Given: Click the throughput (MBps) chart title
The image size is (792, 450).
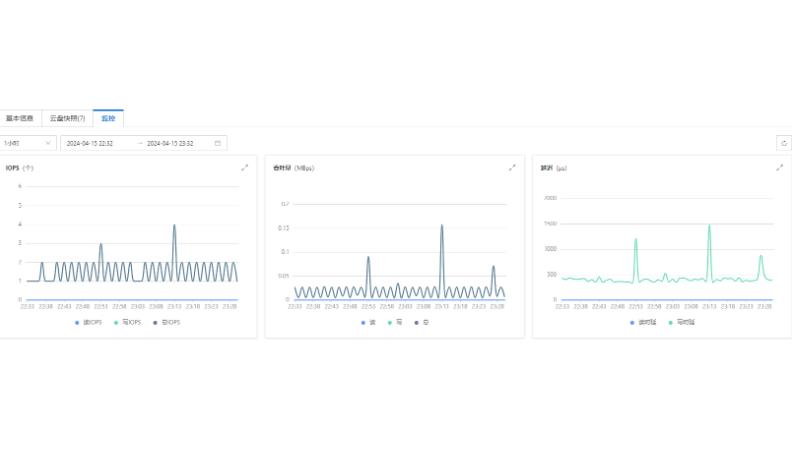Looking at the screenshot, I should 293,168.
